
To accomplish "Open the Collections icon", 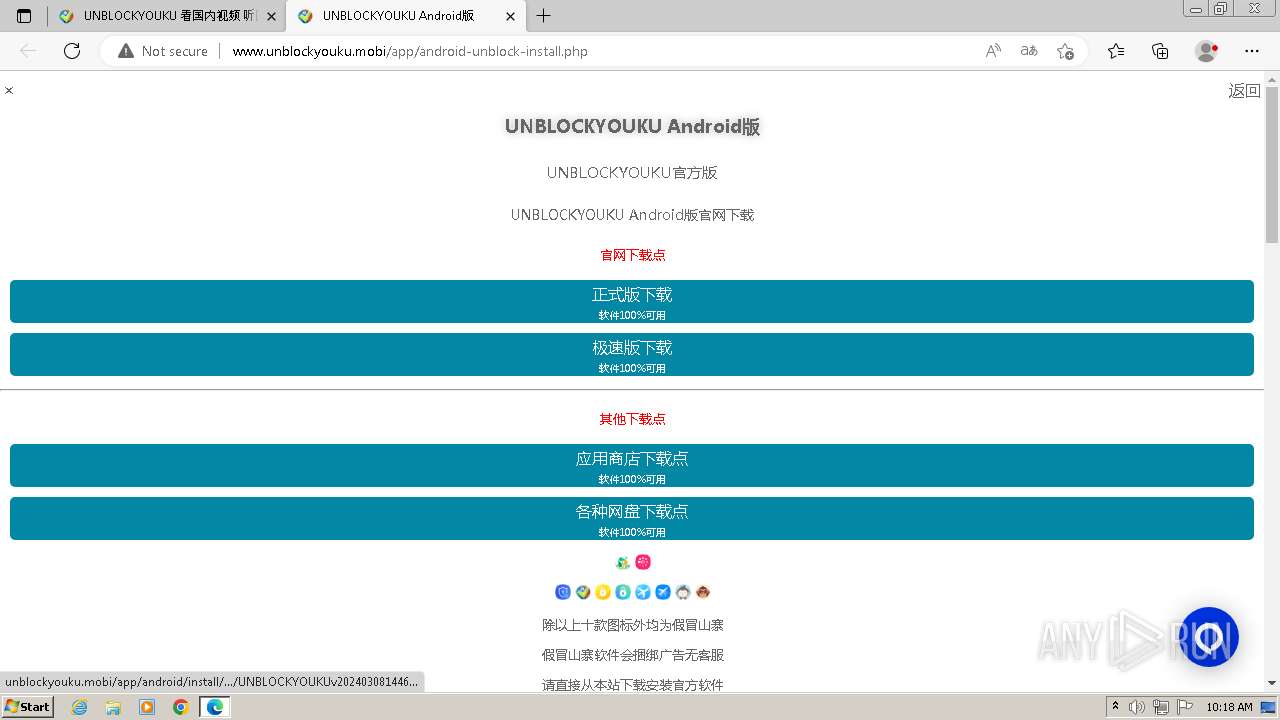I will coord(1160,51).
